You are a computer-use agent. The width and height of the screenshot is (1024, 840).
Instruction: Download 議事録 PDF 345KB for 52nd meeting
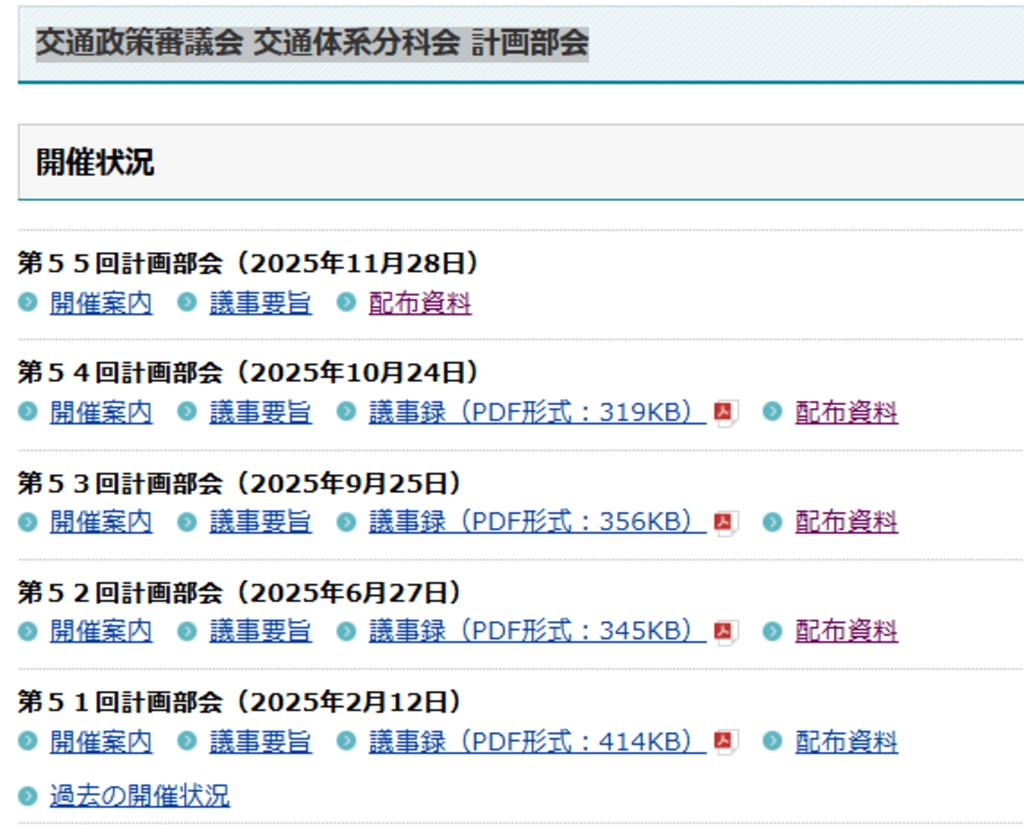point(537,632)
